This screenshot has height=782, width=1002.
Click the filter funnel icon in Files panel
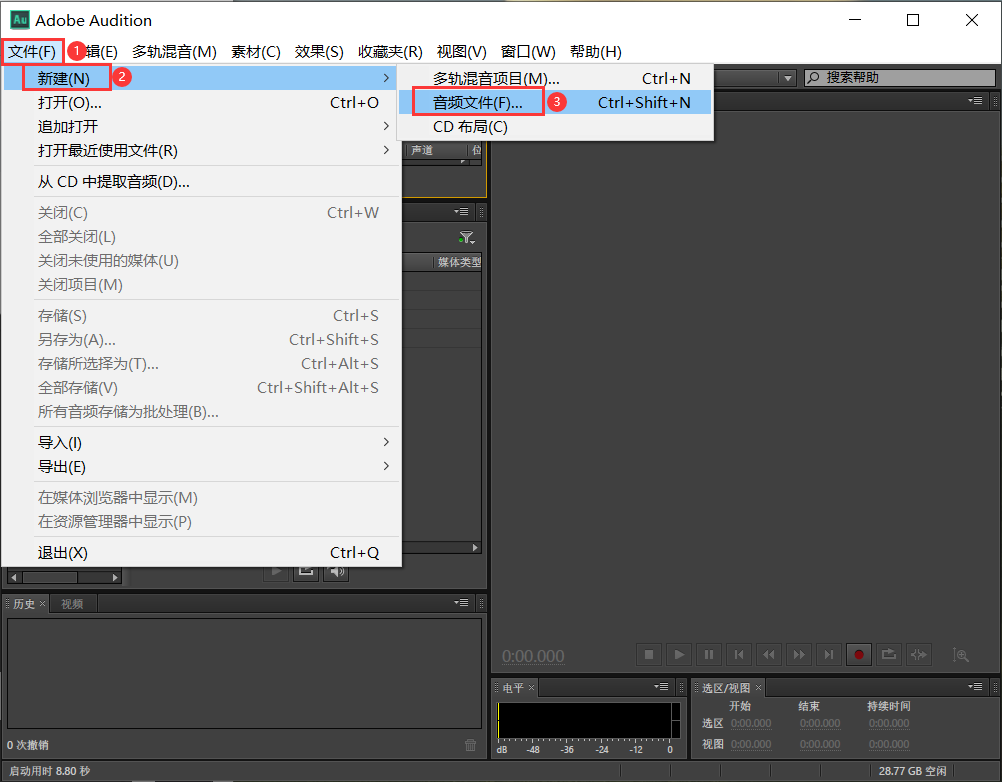[467, 238]
